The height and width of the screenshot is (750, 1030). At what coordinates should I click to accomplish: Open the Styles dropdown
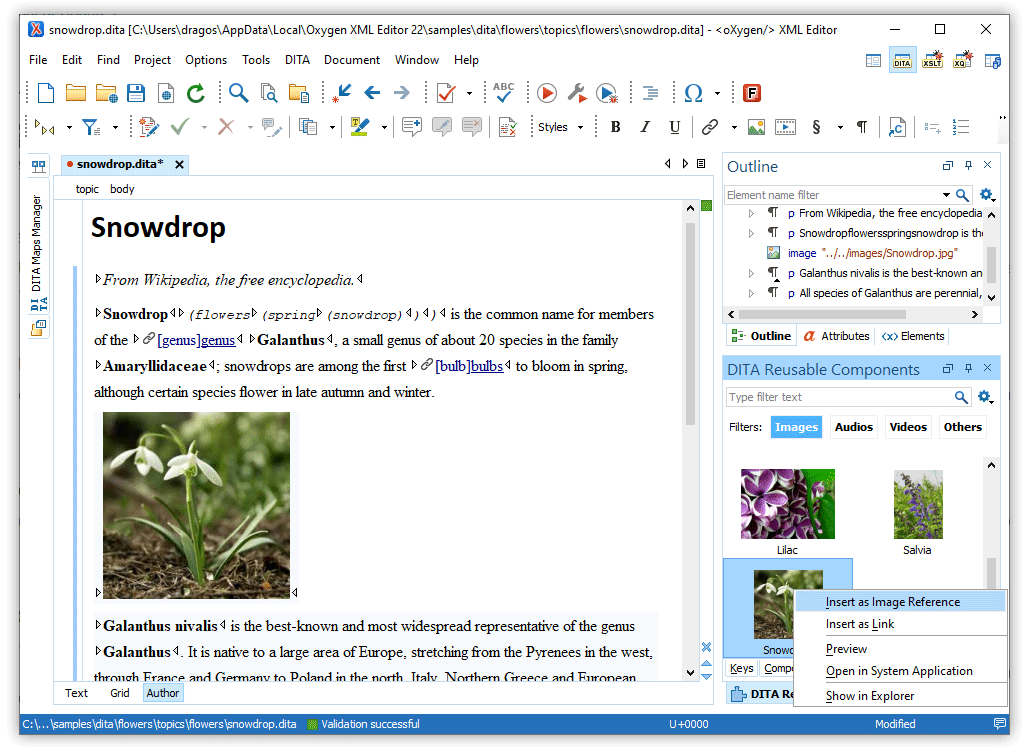pos(560,127)
